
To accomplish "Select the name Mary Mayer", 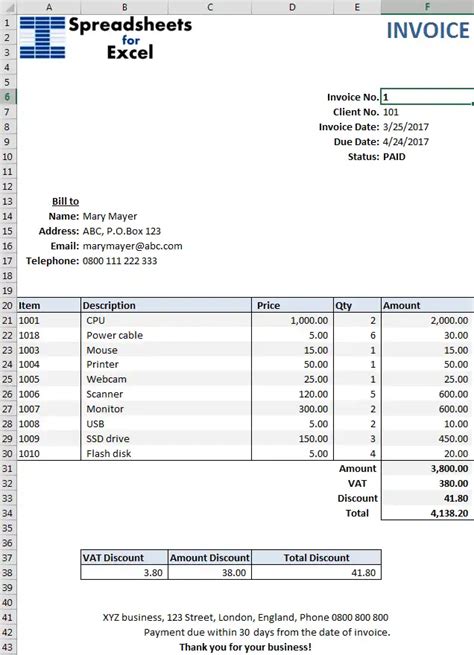I will pos(110,216).
